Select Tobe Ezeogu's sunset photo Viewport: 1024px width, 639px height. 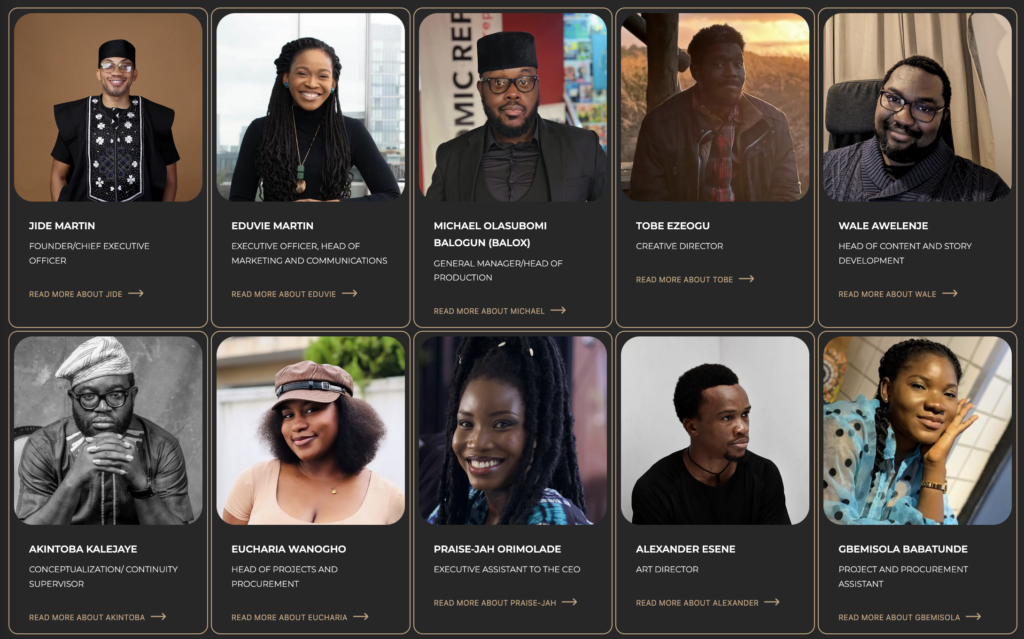pos(715,107)
